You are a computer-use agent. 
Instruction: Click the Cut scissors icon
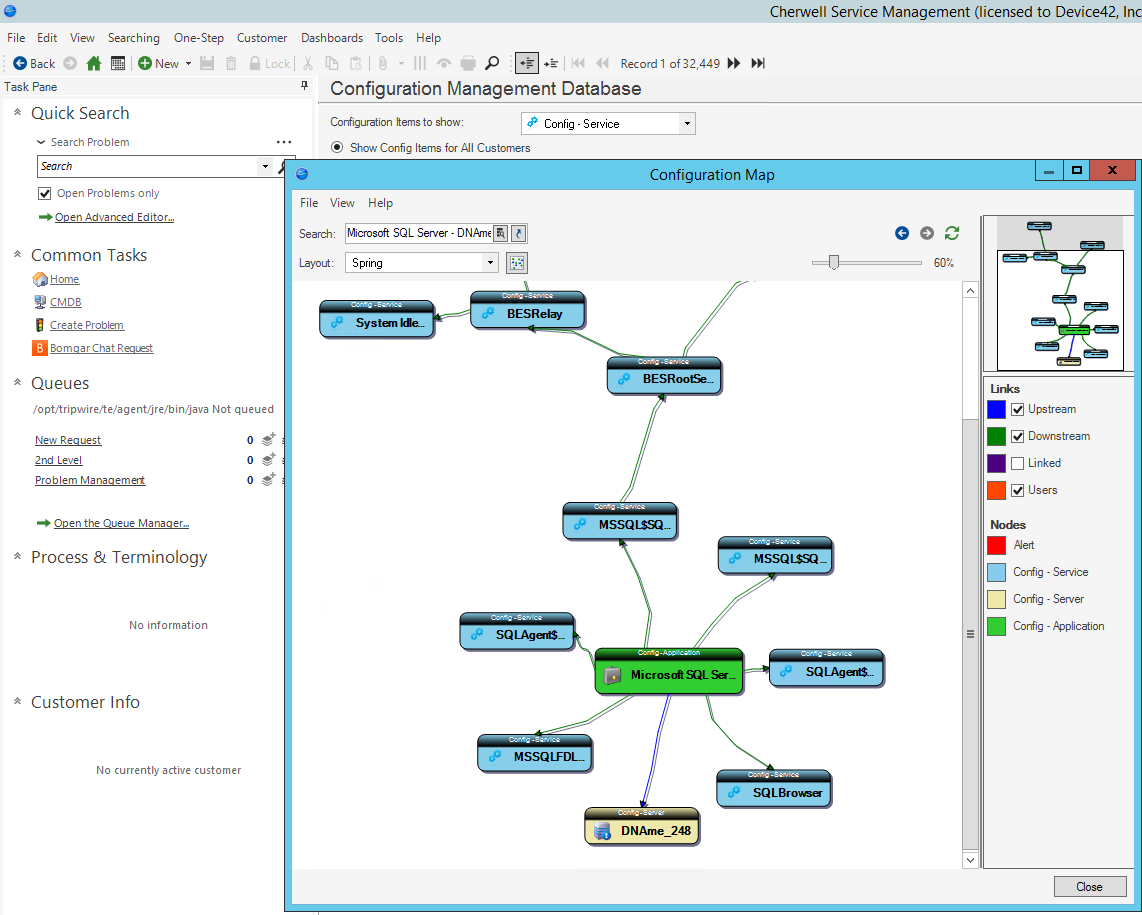click(x=308, y=63)
